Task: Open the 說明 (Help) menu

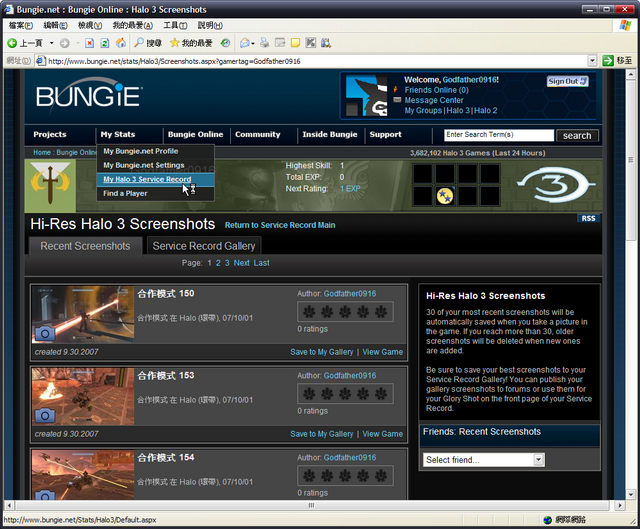Action: click(x=210, y=25)
